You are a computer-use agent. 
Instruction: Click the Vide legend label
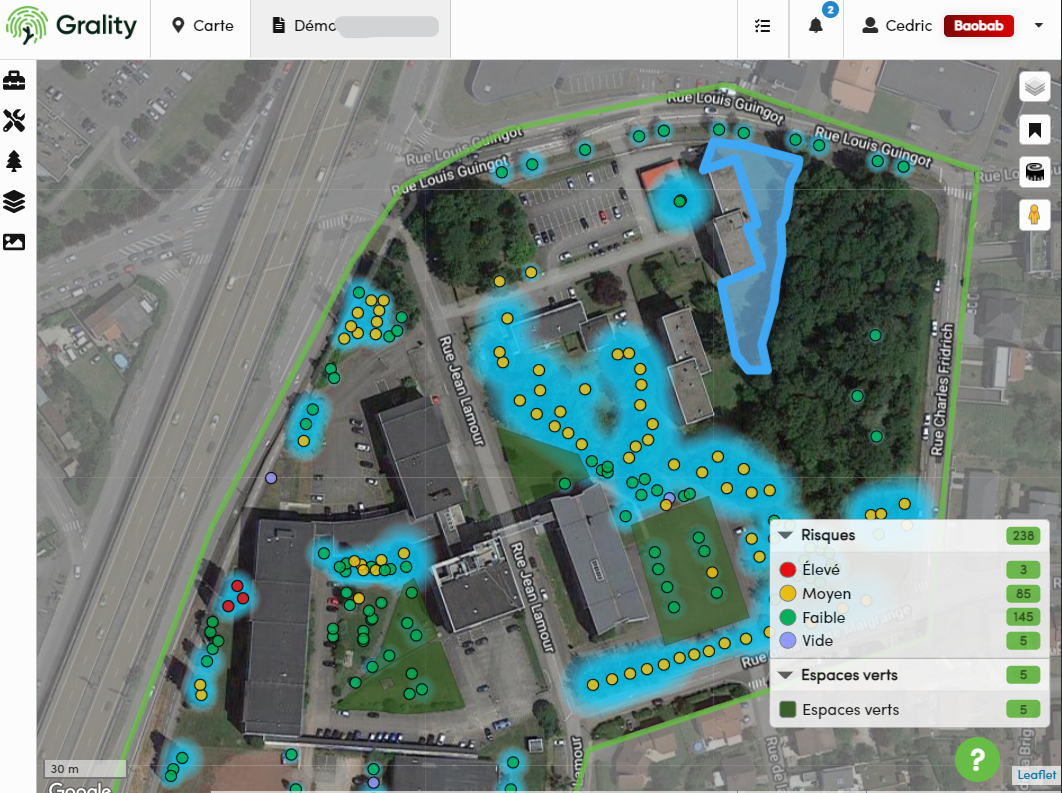[817, 641]
